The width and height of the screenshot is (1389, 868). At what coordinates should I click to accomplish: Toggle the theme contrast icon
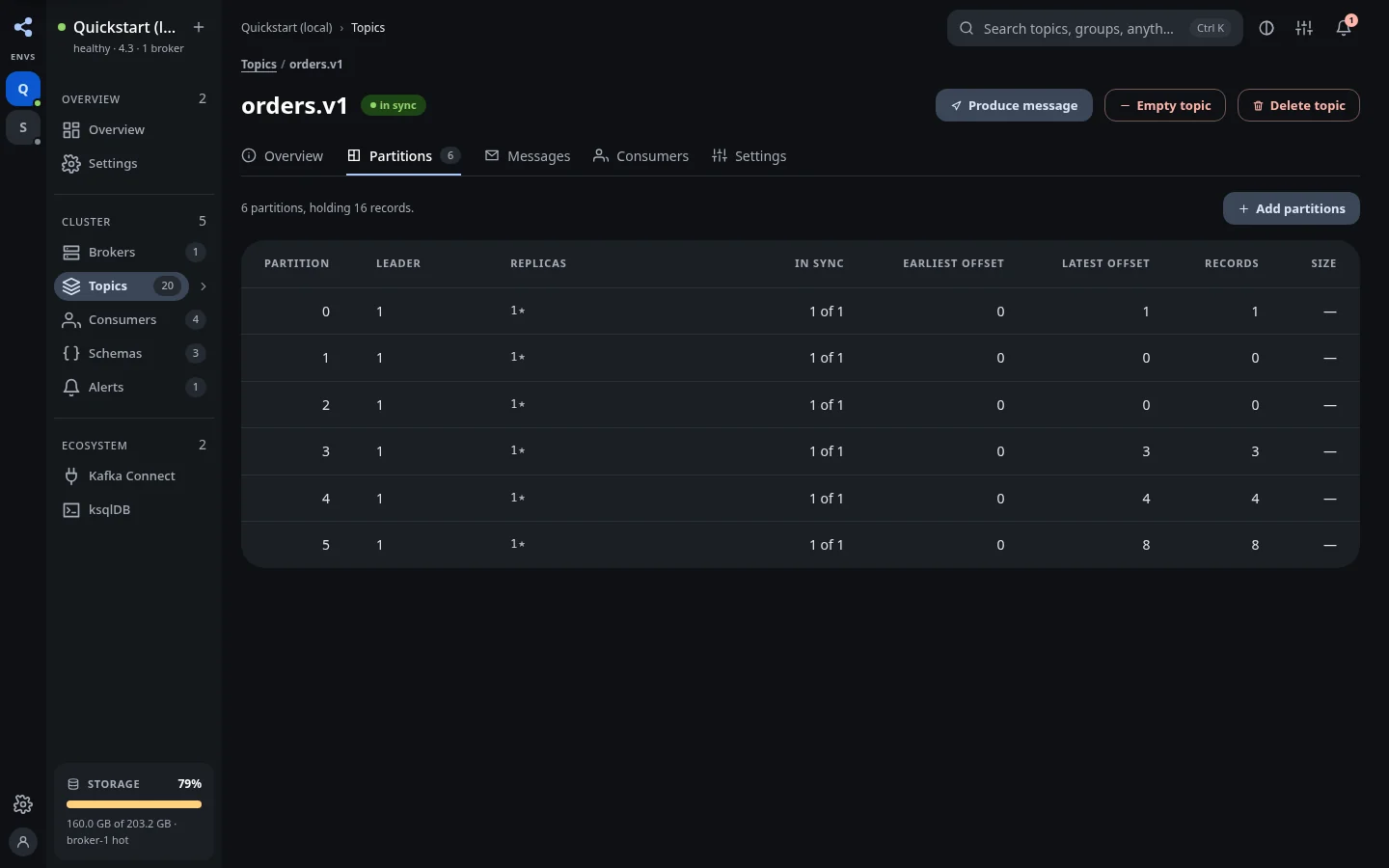tap(1266, 28)
